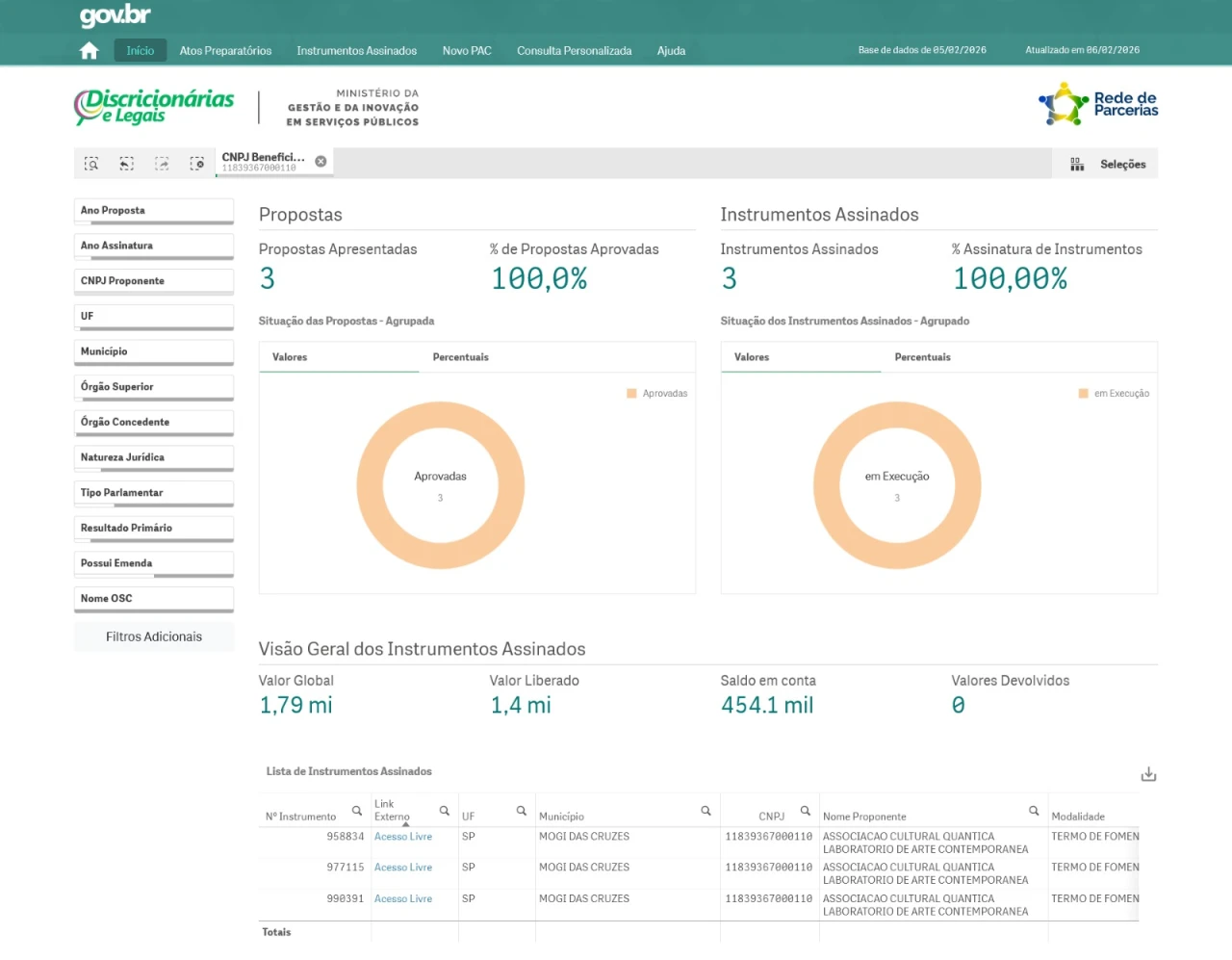Expand the Órgão Superior filter
Viewport: 1232px width, 960px height.
point(153,387)
